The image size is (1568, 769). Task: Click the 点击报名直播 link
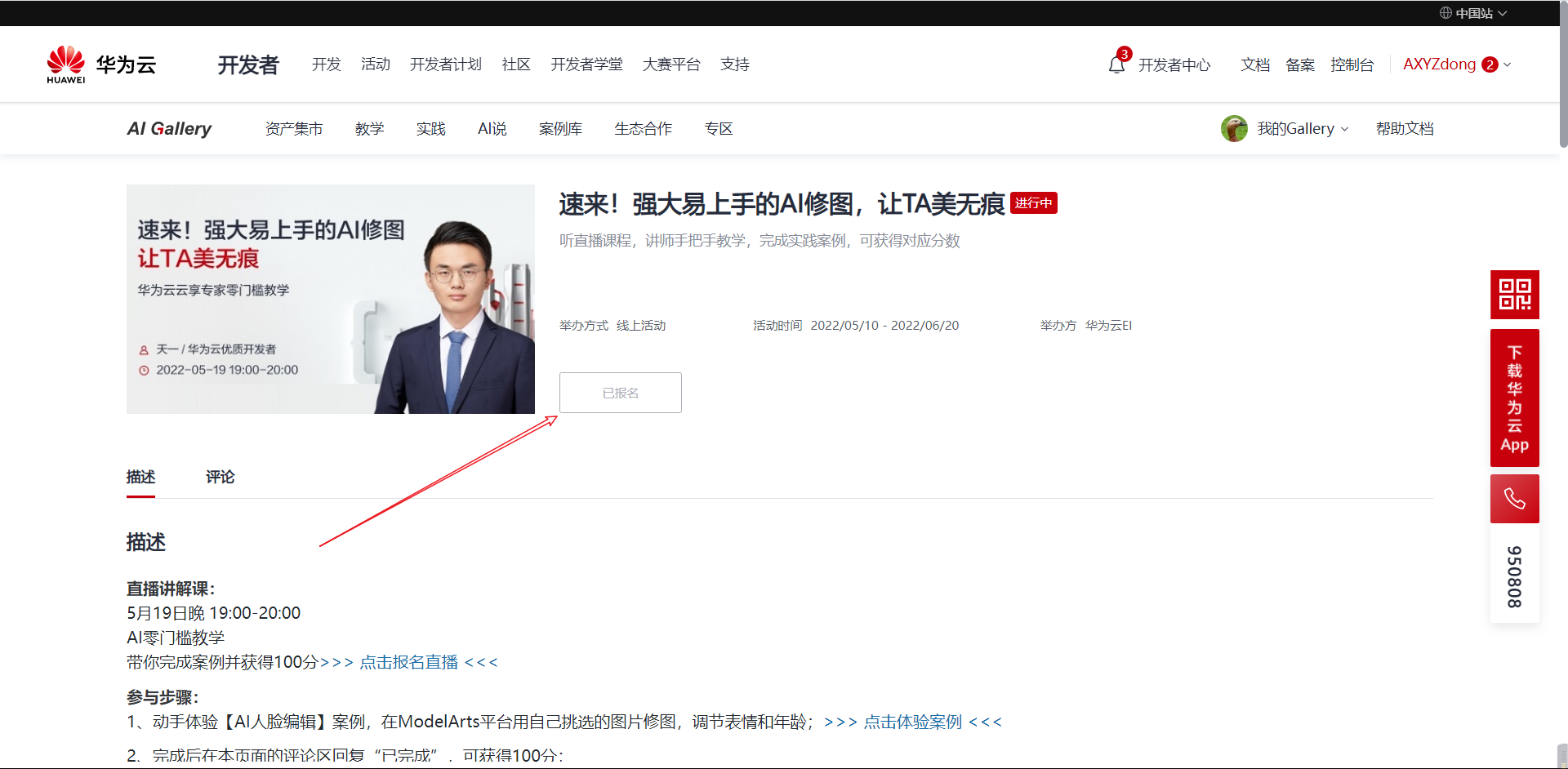pyautogui.click(x=409, y=662)
